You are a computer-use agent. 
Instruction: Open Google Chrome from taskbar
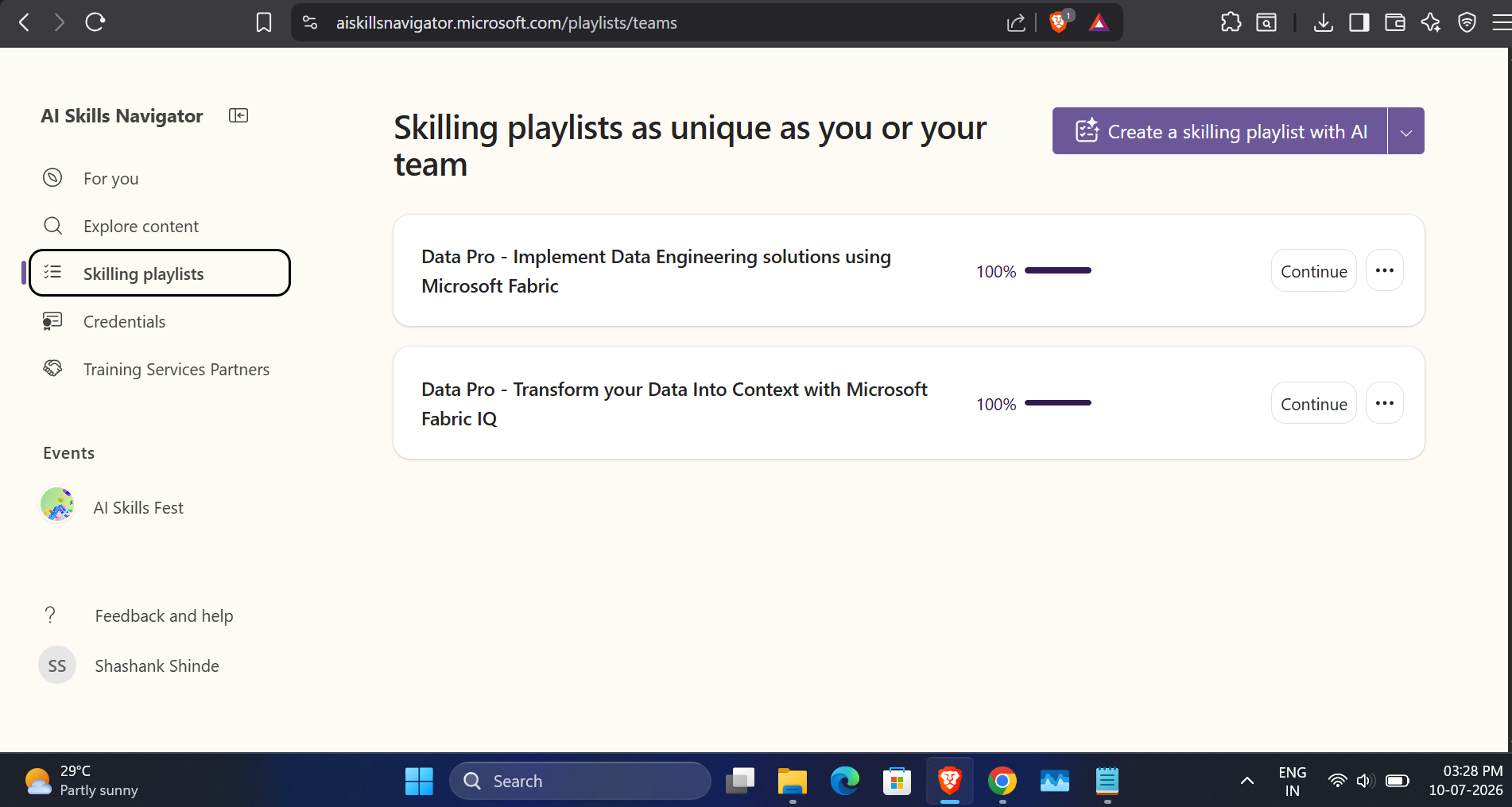[x=1002, y=781]
